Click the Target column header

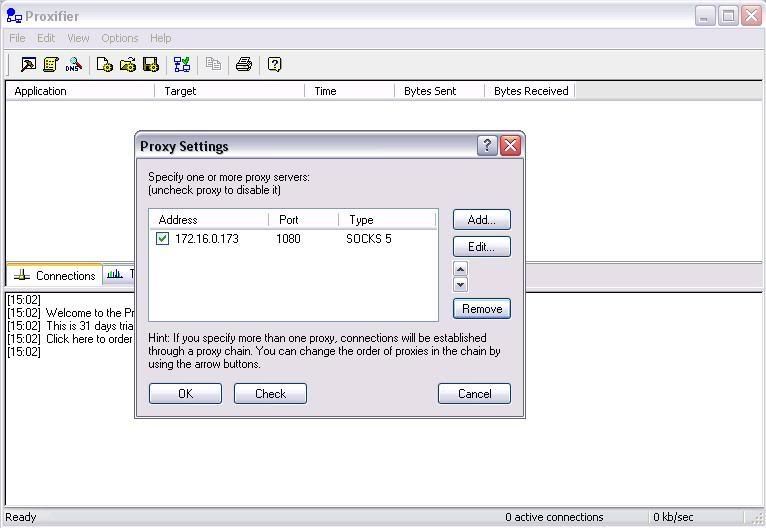230,91
